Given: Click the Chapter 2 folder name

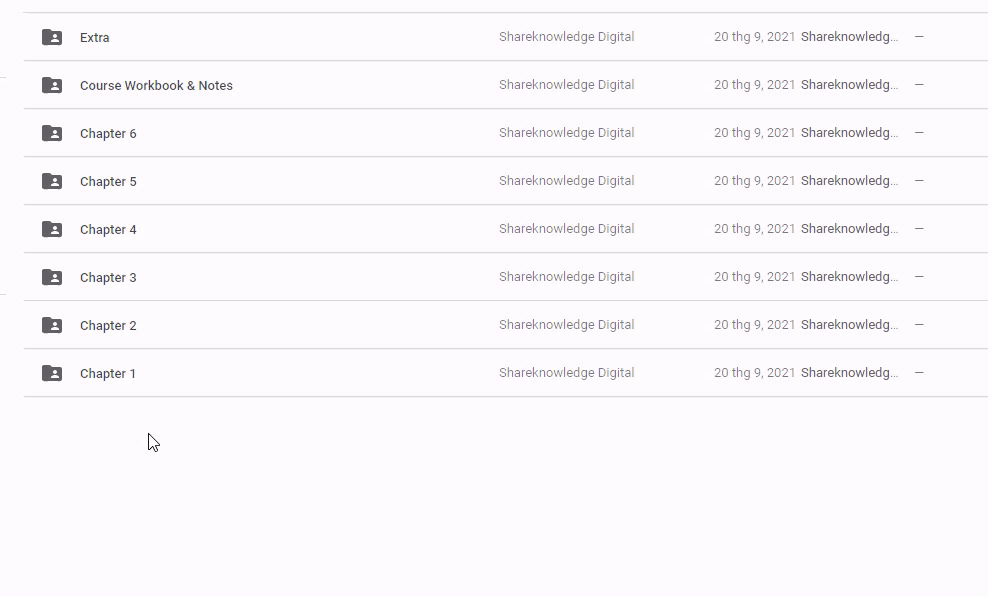Looking at the screenshot, I should [x=108, y=326].
